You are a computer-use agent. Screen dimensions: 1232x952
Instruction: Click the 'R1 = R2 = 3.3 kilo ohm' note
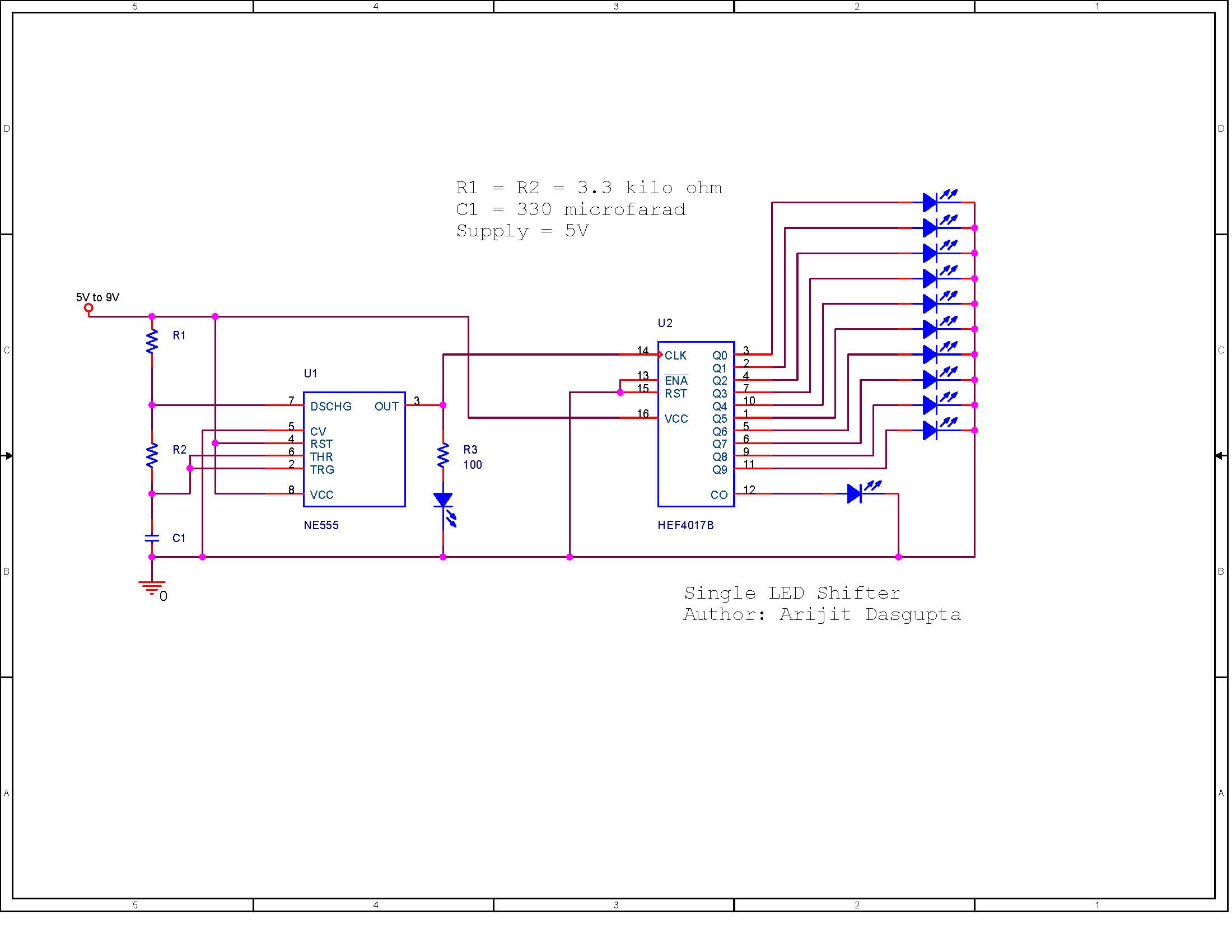click(x=590, y=188)
